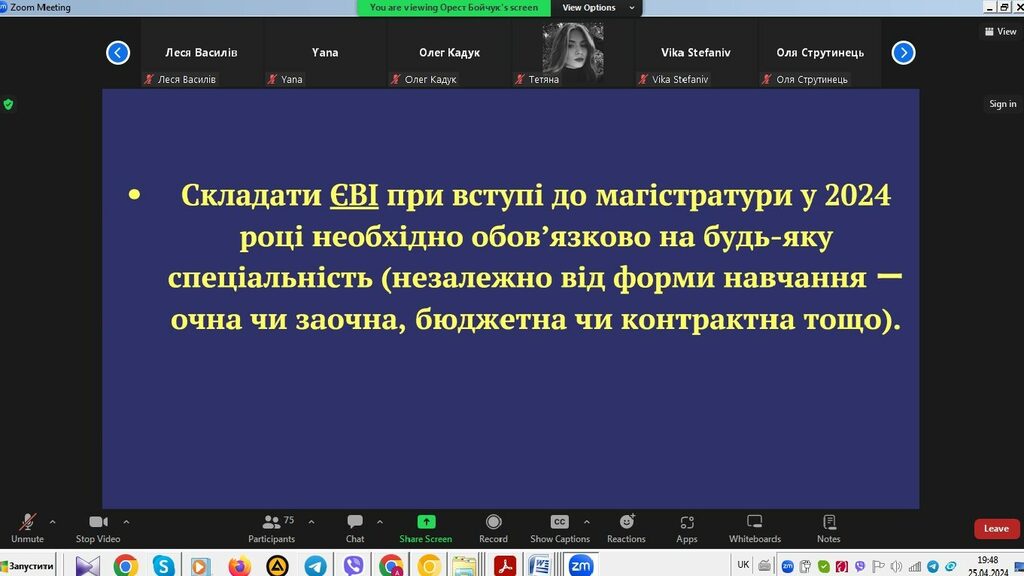Expand audio options arrow beside Unmute
1024x576 pixels.
pos(52,521)
